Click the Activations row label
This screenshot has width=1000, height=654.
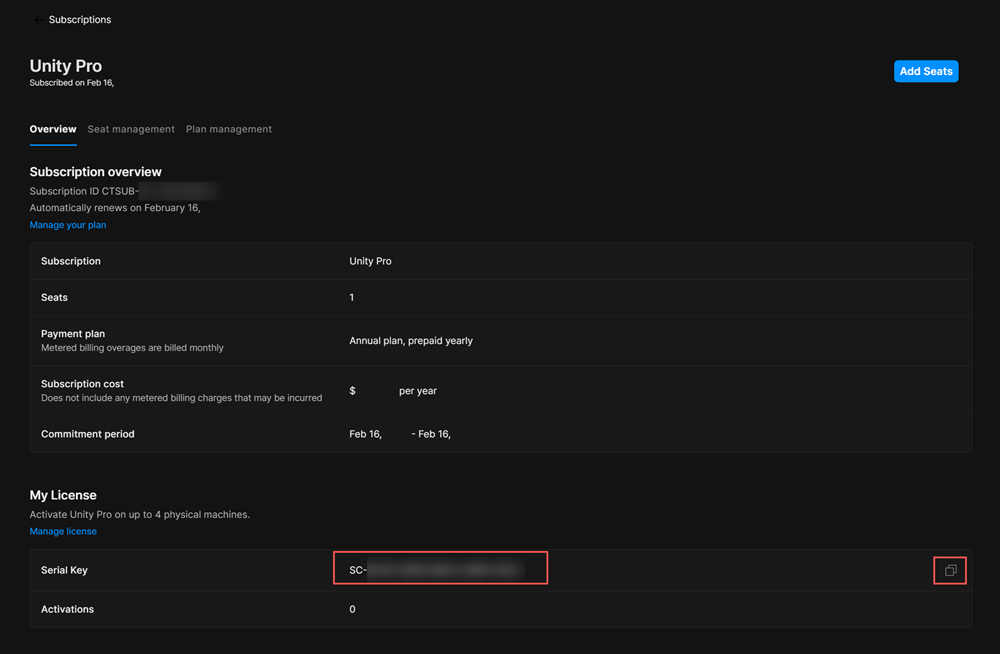pyautogui.click(x=67, y=609)
